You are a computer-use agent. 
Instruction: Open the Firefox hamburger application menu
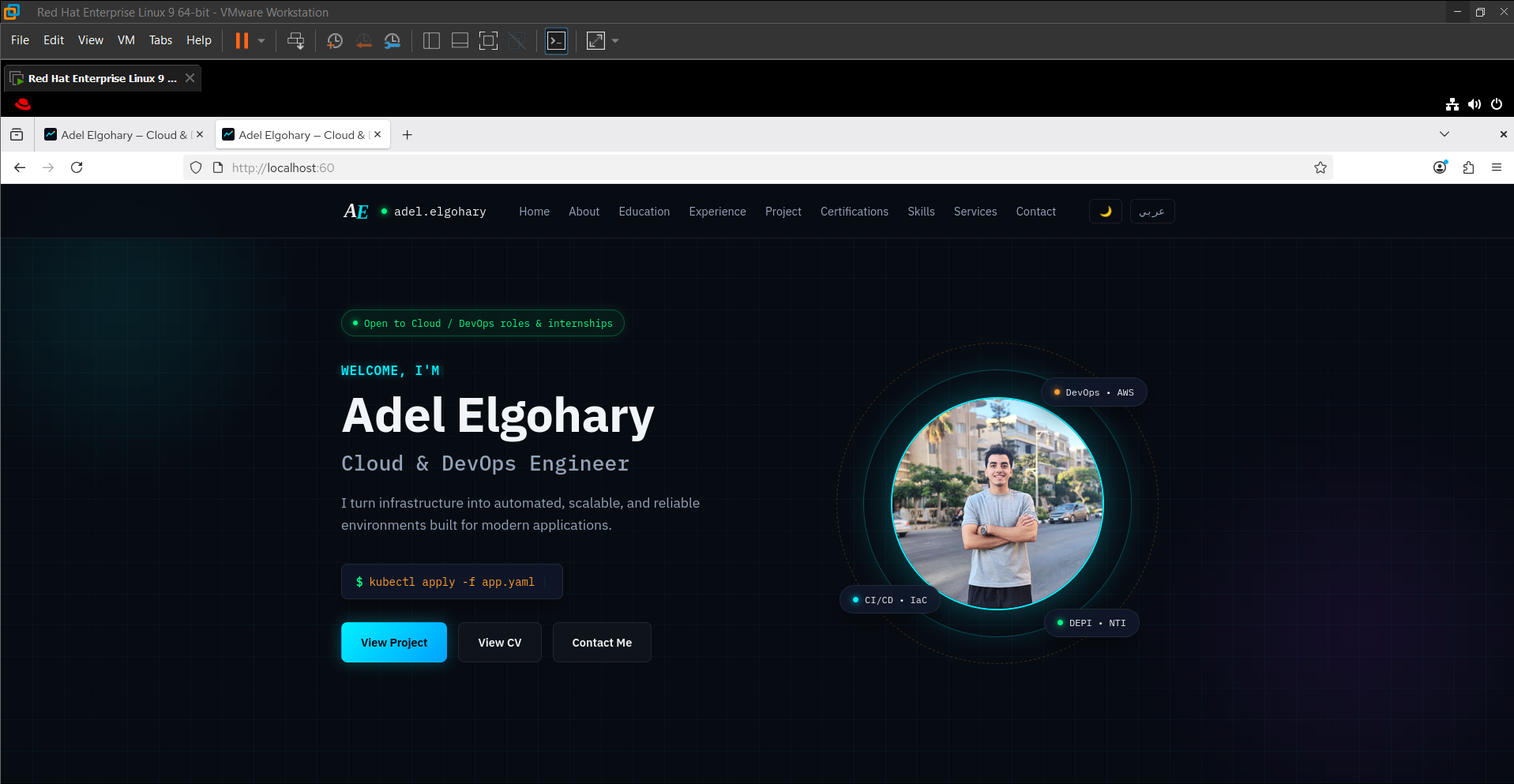coord(1497,167)
